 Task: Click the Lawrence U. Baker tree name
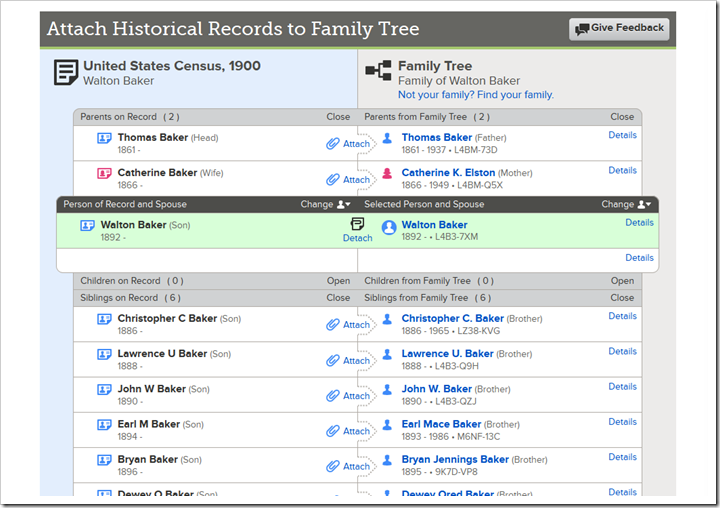click(x=447, y=354)
